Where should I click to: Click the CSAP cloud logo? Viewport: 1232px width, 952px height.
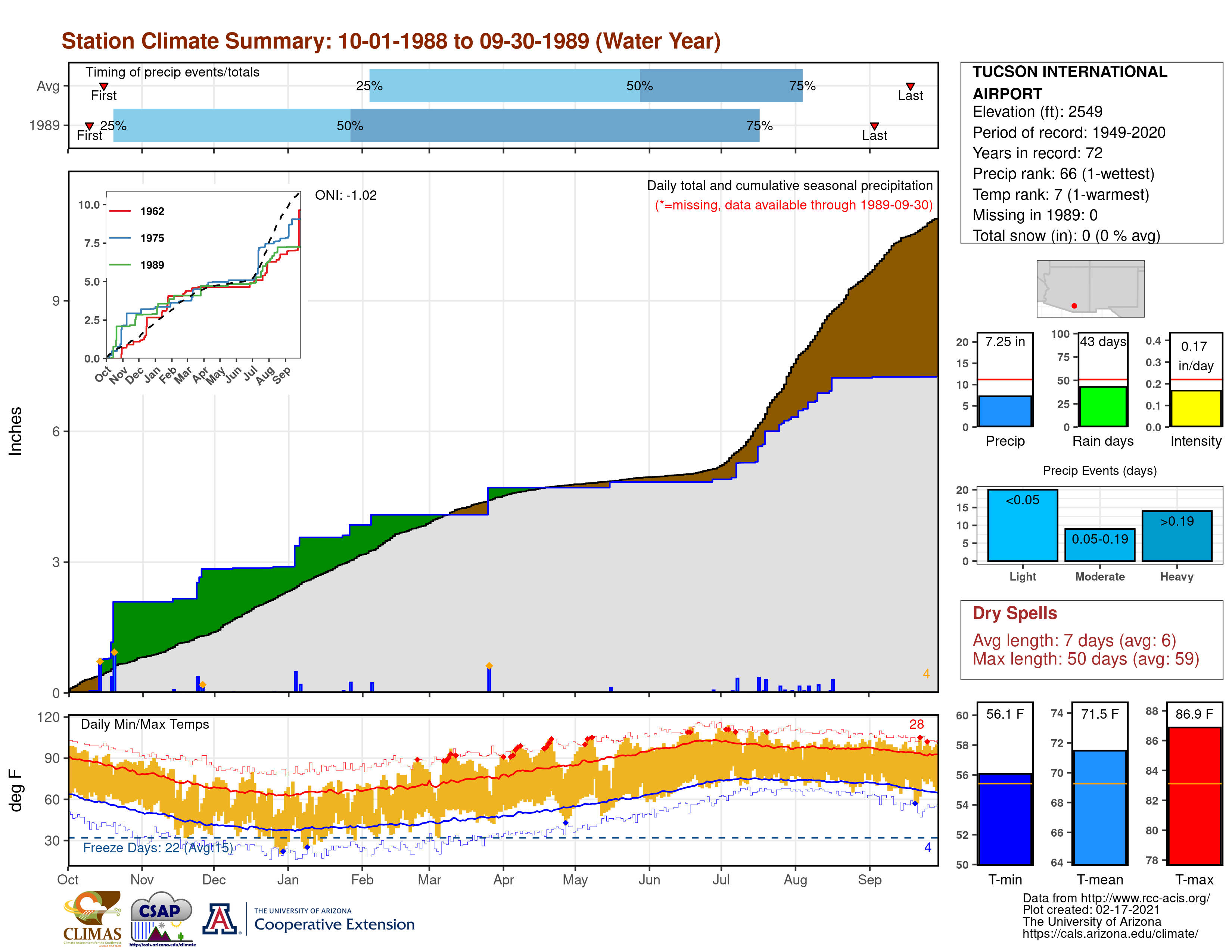pyautogui.click(x=162, y=918)
